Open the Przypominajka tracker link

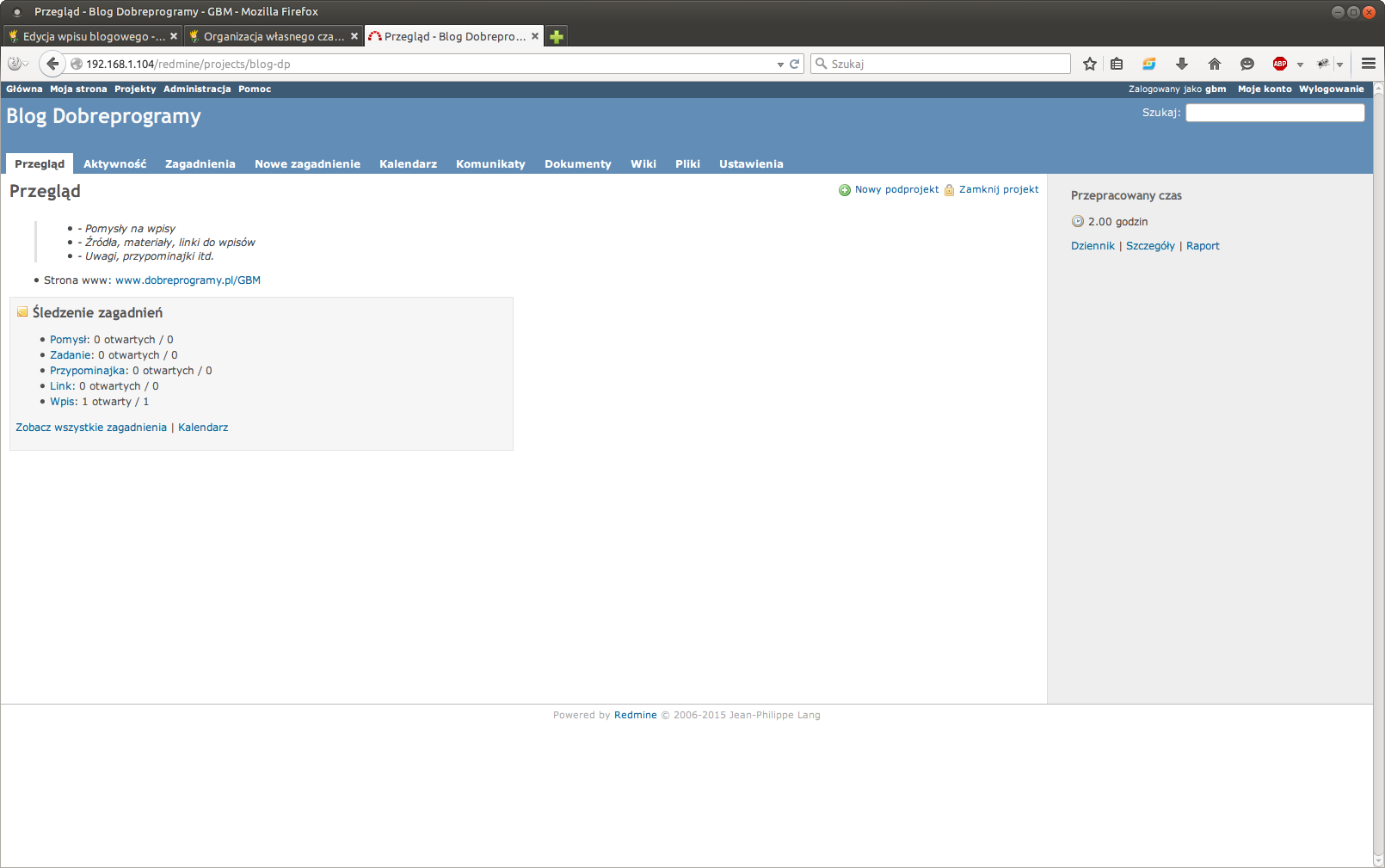click(x=89, y=371)
